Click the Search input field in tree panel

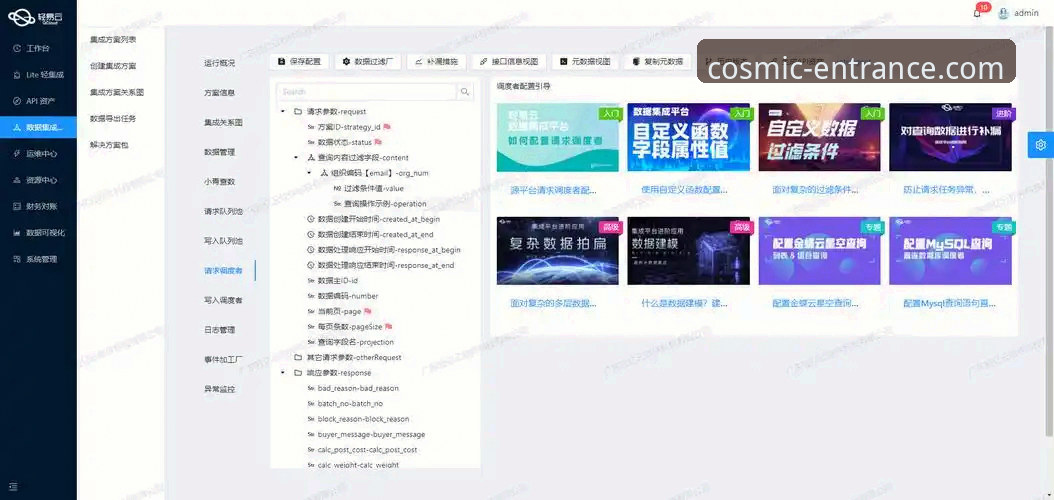point(365,91)
